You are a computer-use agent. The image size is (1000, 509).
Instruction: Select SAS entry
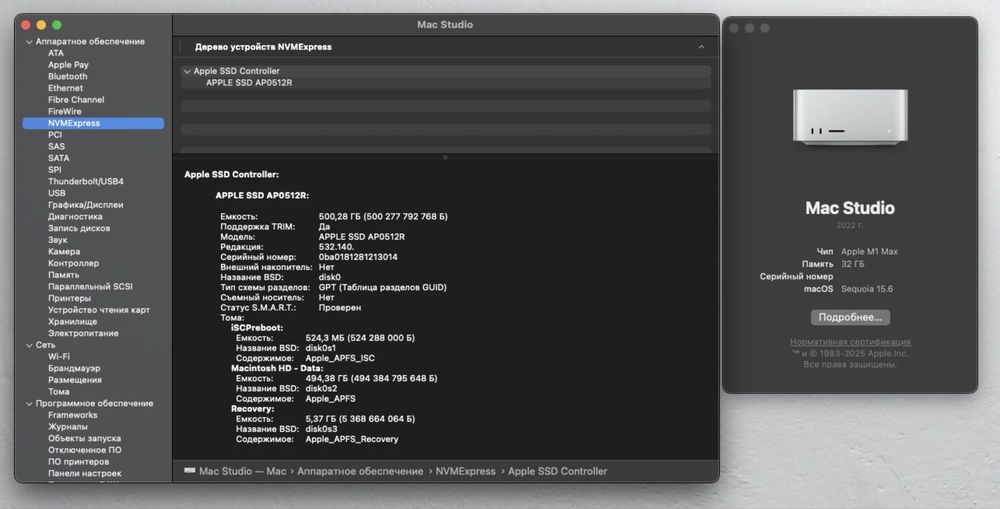pyautogui.click(x=56, y=146)
